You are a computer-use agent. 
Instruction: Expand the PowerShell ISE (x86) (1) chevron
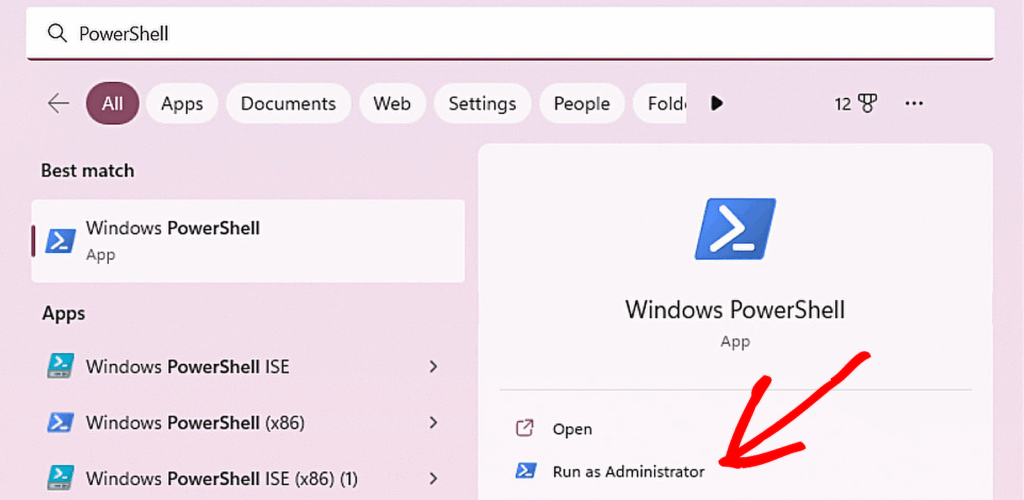point(433,478)
